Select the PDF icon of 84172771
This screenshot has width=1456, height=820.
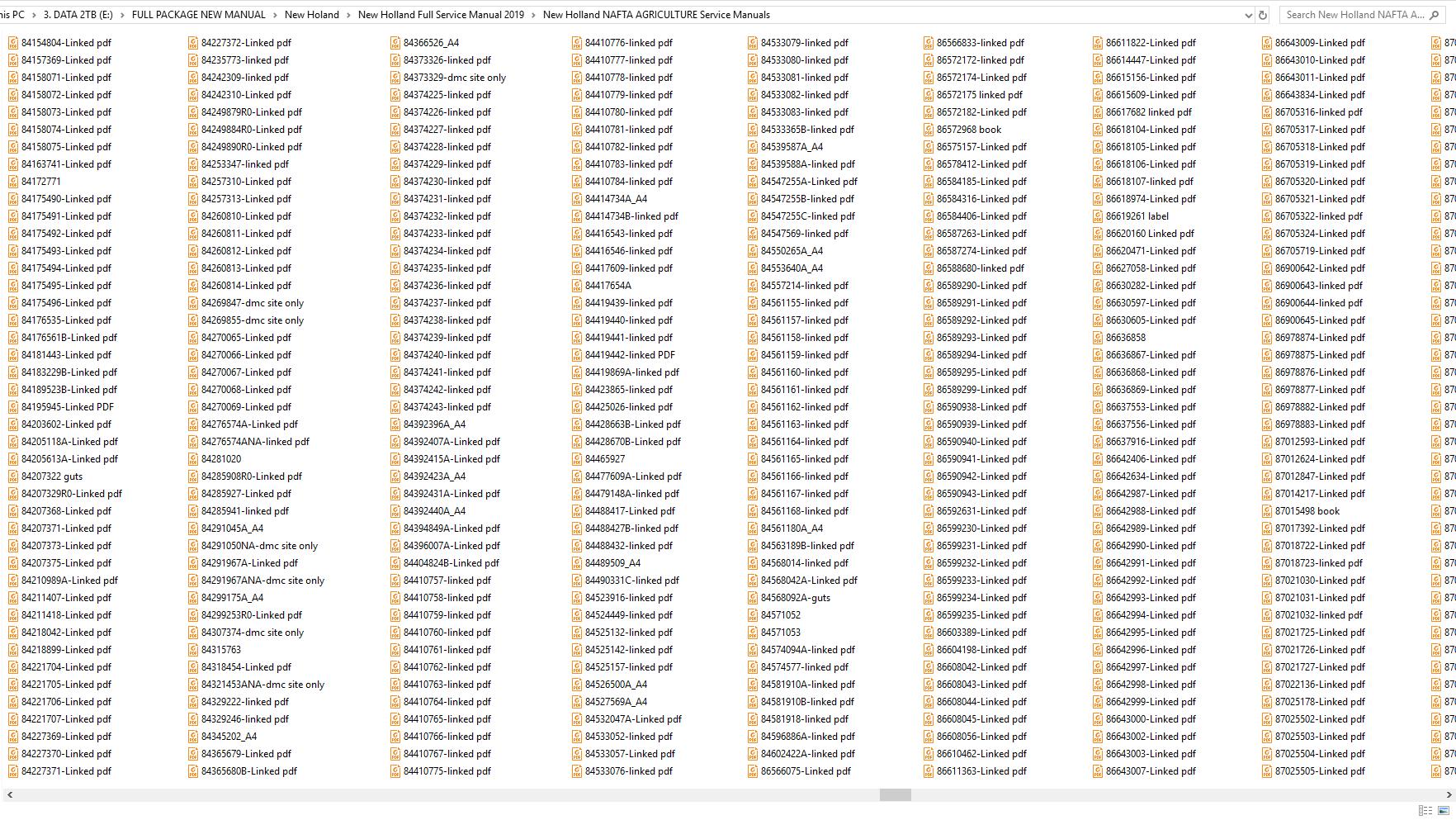click(x=13, y=182)
